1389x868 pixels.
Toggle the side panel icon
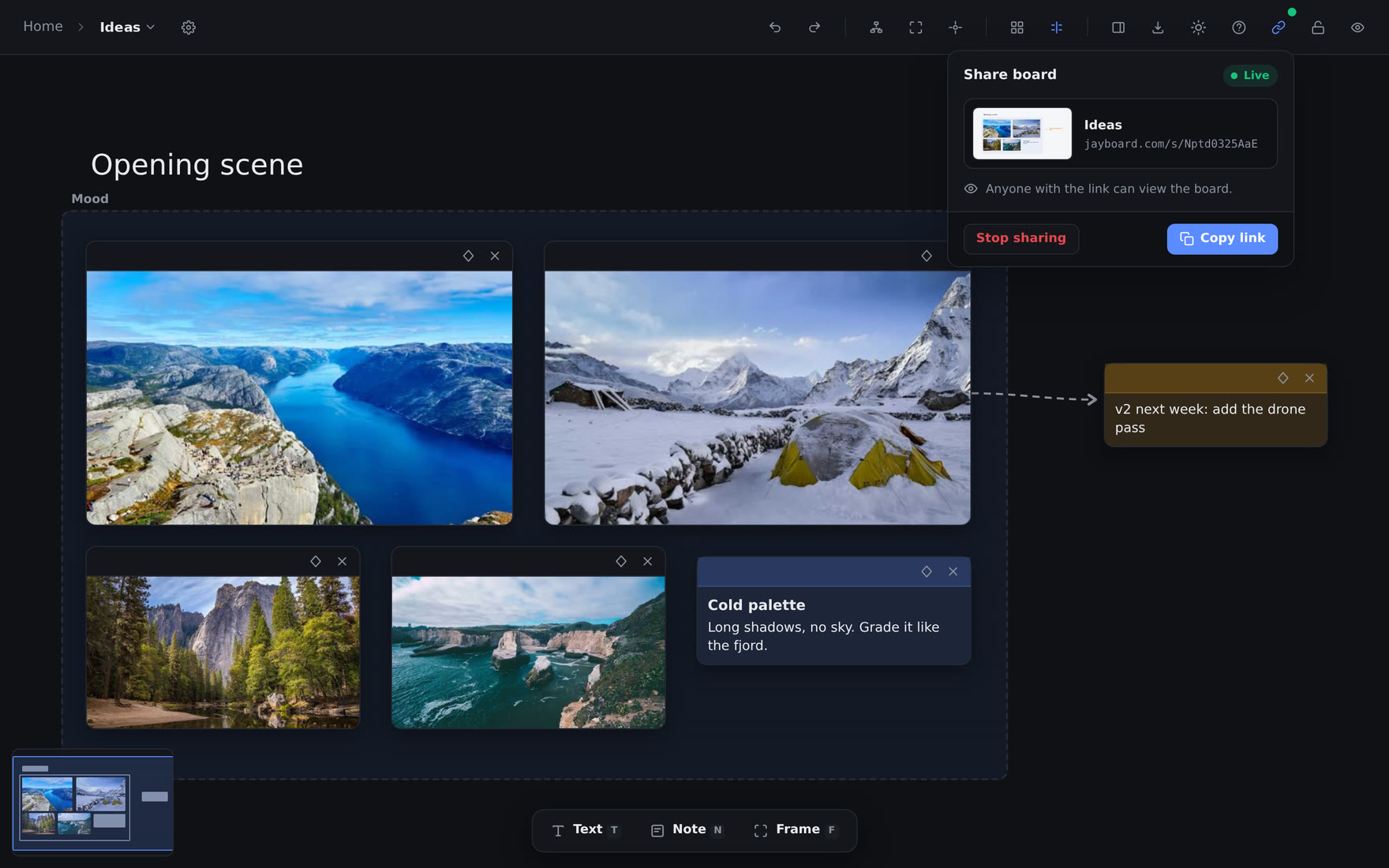(1118, 28)
